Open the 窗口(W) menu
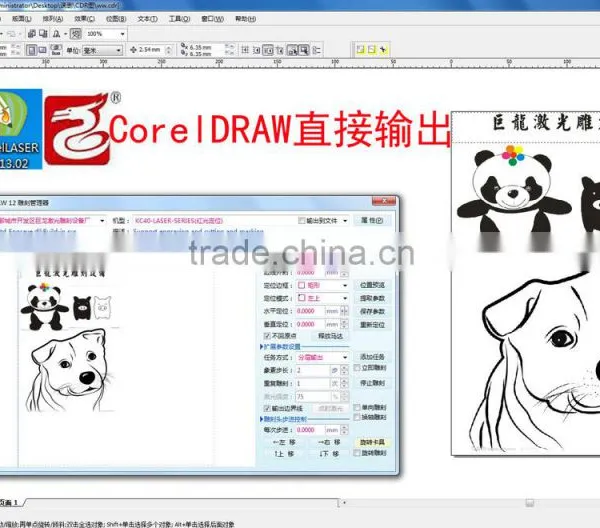Screen dimensions: 600x528 pyautogui.click(x=212, y=18)
